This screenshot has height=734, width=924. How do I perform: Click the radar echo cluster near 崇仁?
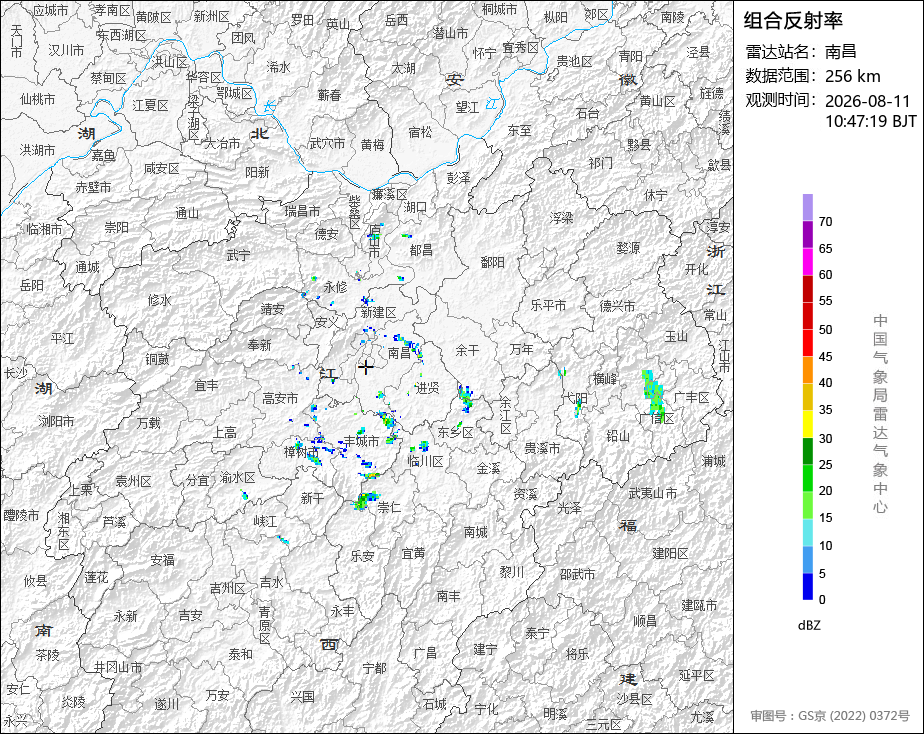coord(365,501)
